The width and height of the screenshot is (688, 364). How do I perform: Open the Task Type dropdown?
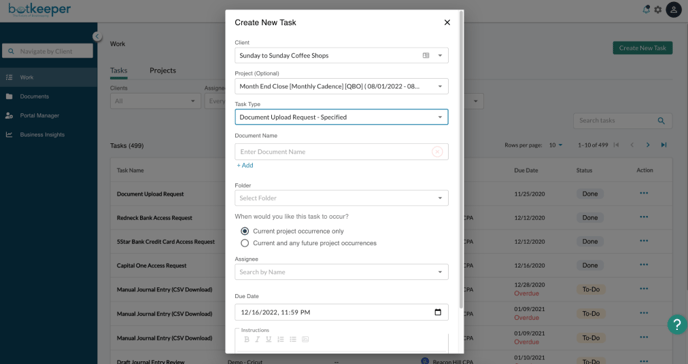pyautogui.click(x=341, y=117)
